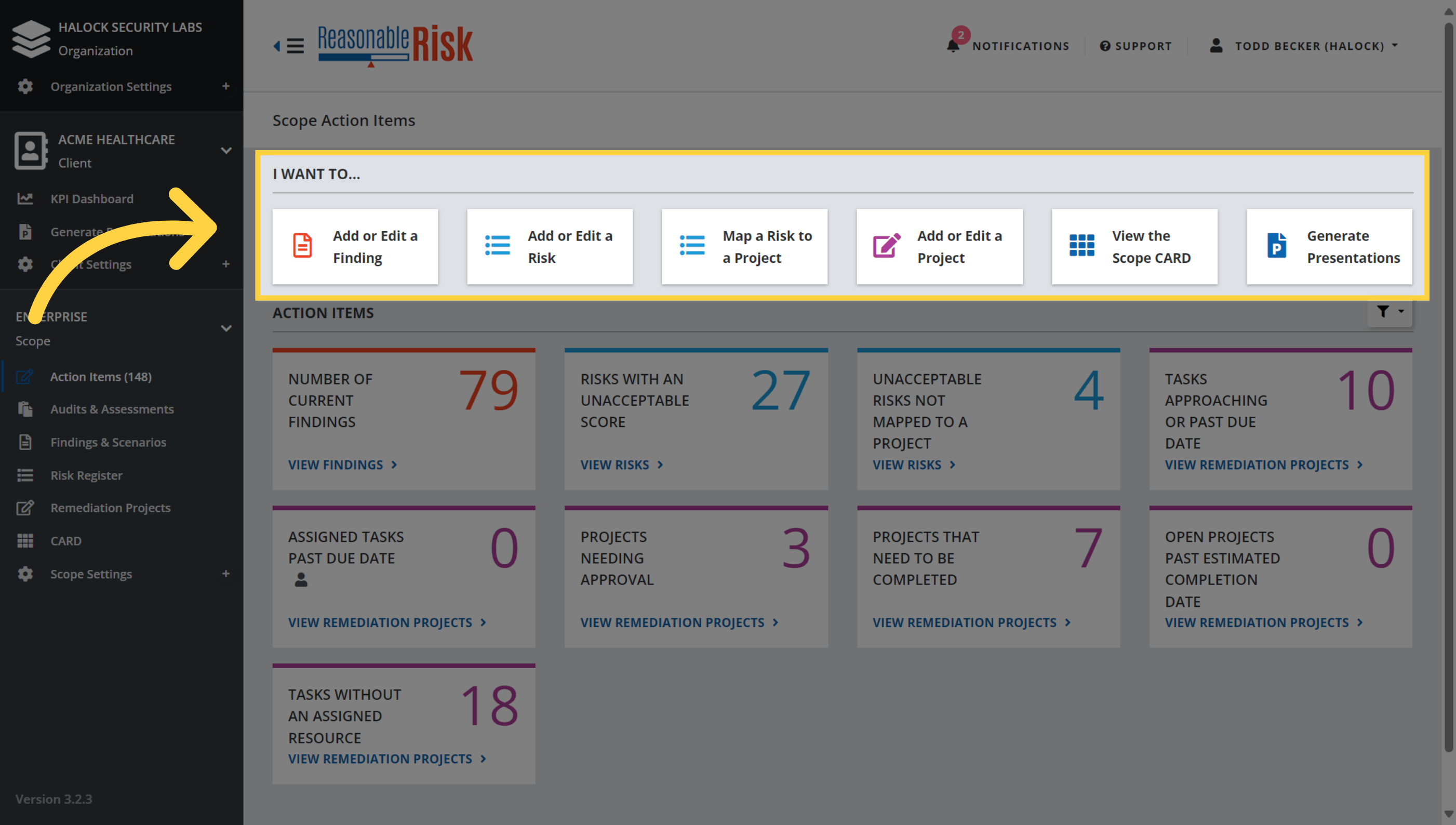Screen dimensions: 1456x825
Task: Click the Audits & Assessments clipboard icon
Action: [25, 408]
